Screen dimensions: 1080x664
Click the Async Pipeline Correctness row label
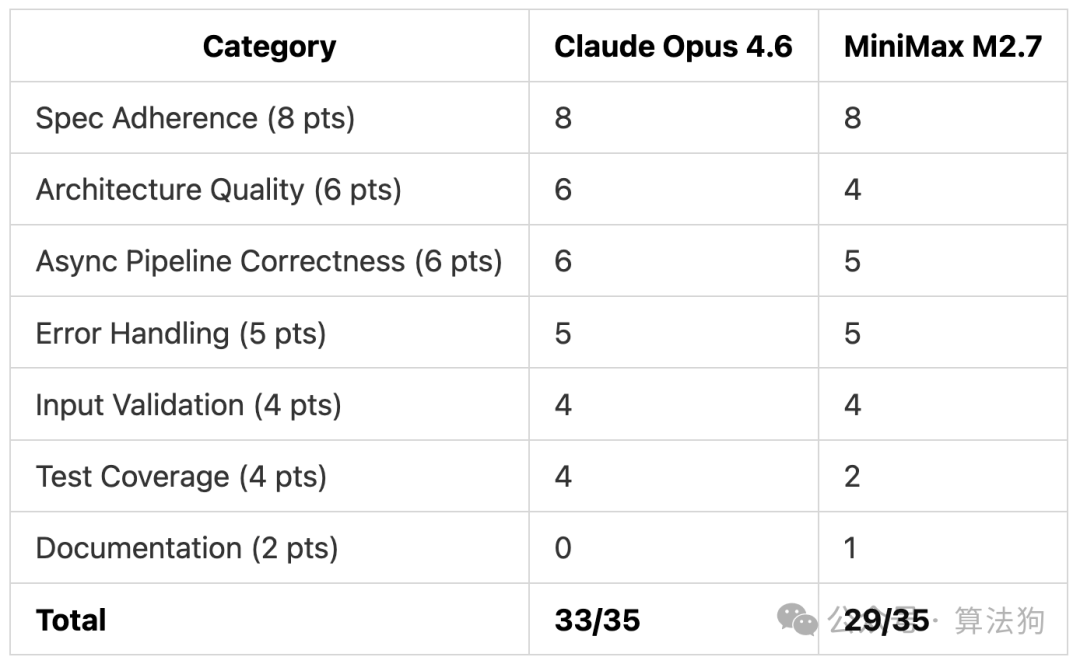click(x=268, y=261)
